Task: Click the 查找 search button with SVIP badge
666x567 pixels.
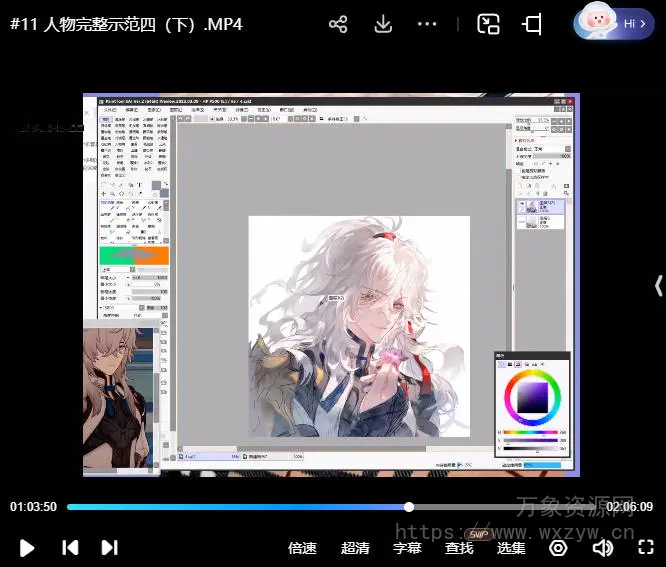Action: 460,548
